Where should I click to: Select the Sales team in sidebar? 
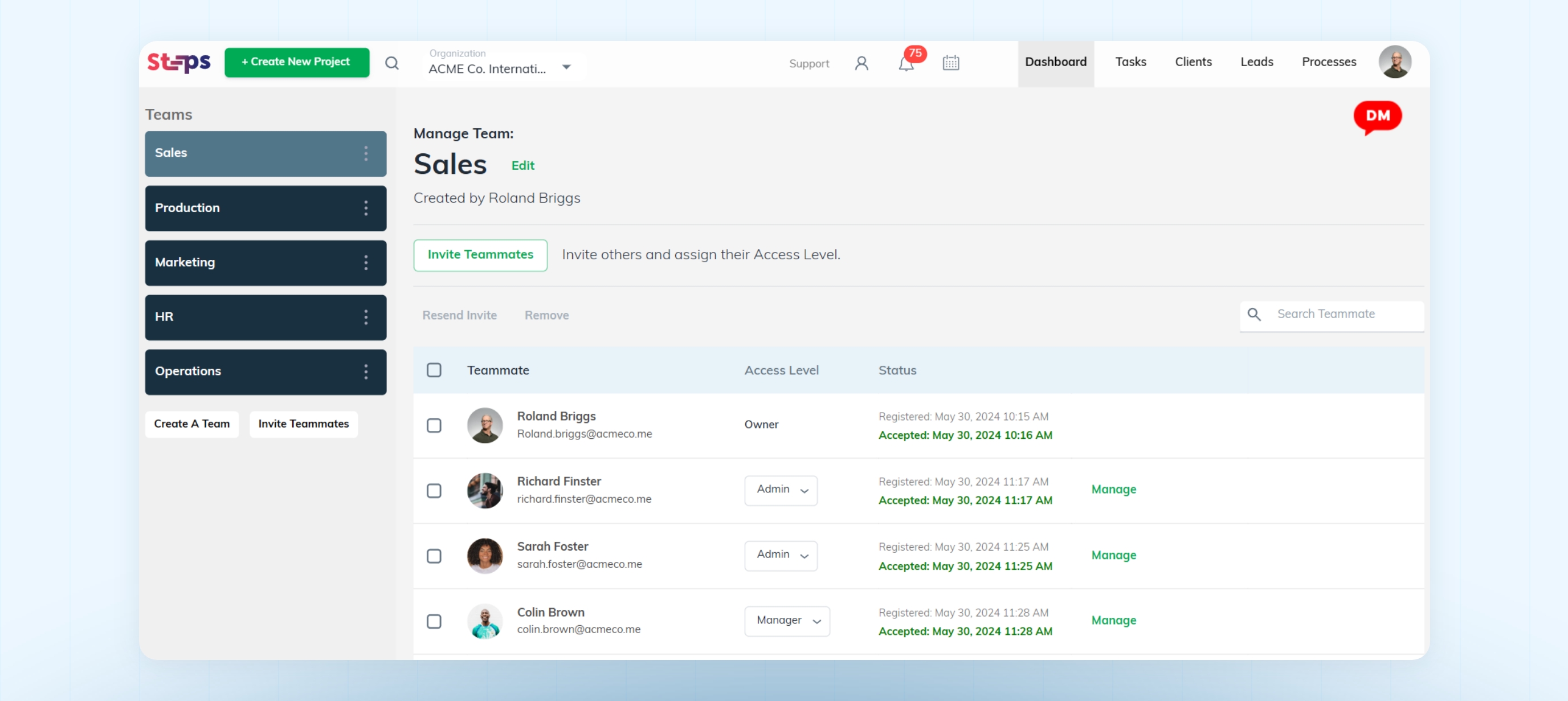point(266,153)
